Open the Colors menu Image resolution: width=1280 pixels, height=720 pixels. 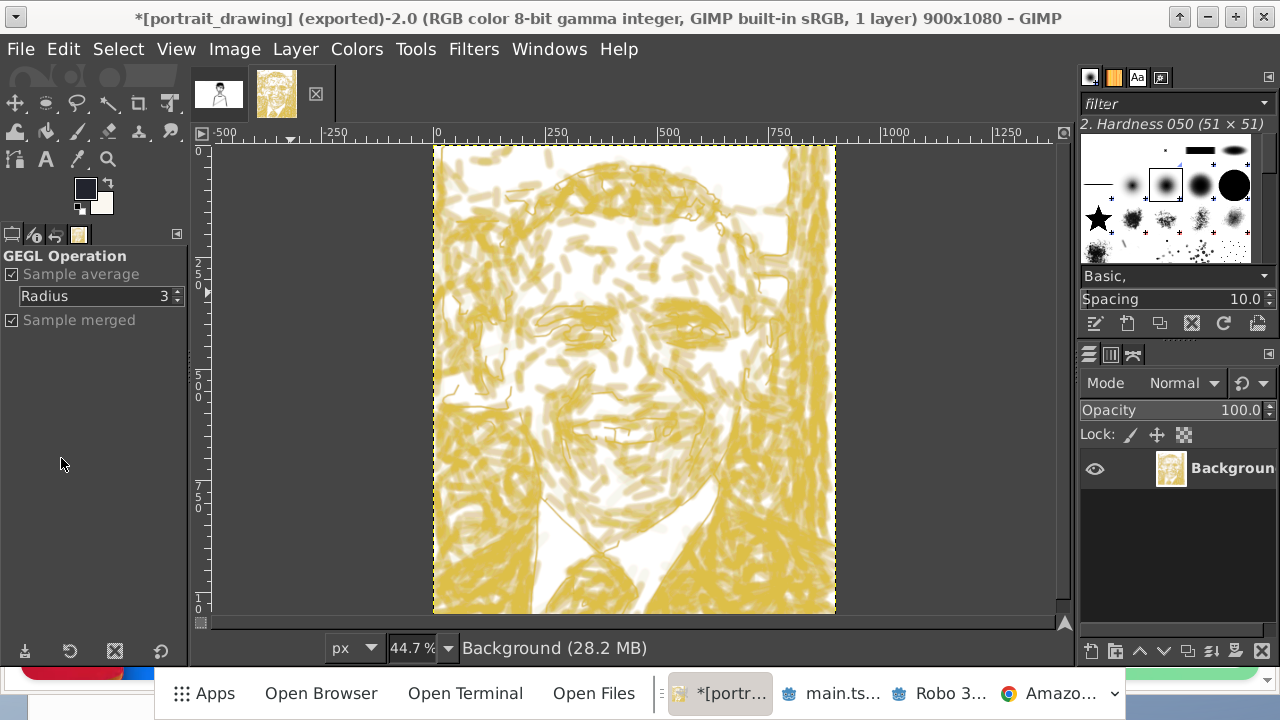(x=357, y=49)
